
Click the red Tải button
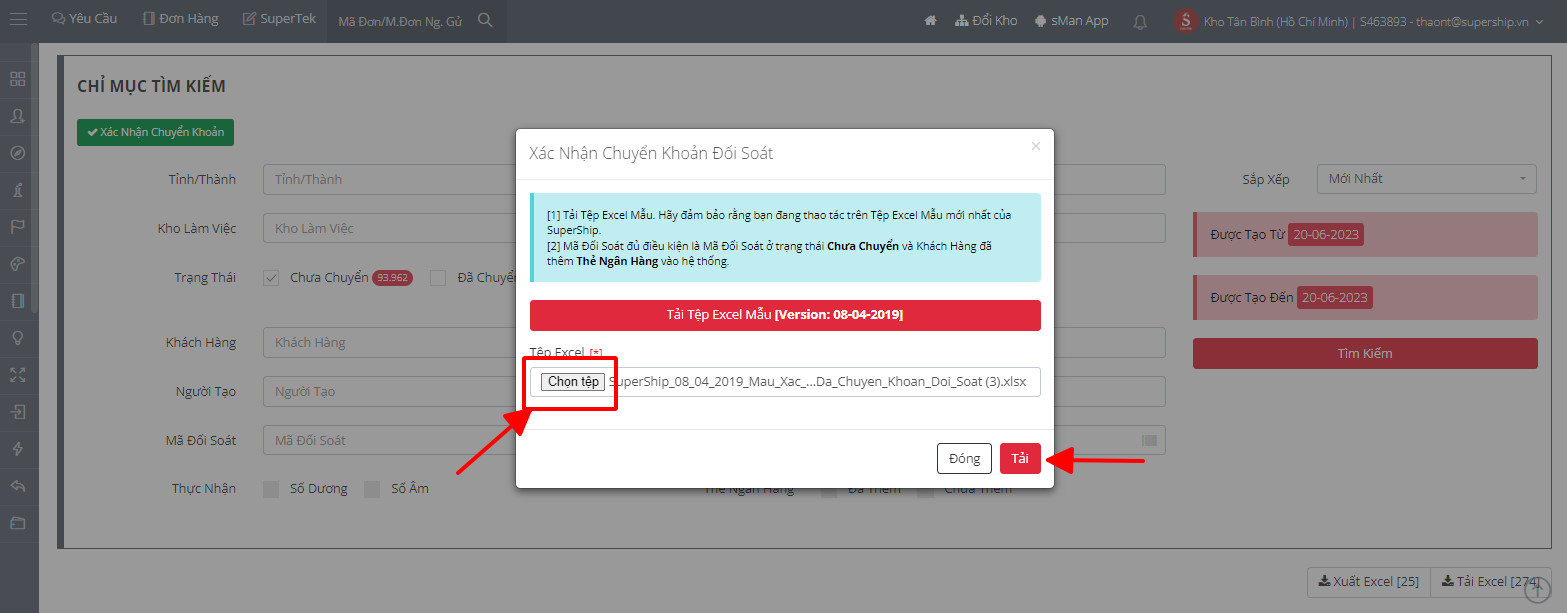(x=1020, y=458)
